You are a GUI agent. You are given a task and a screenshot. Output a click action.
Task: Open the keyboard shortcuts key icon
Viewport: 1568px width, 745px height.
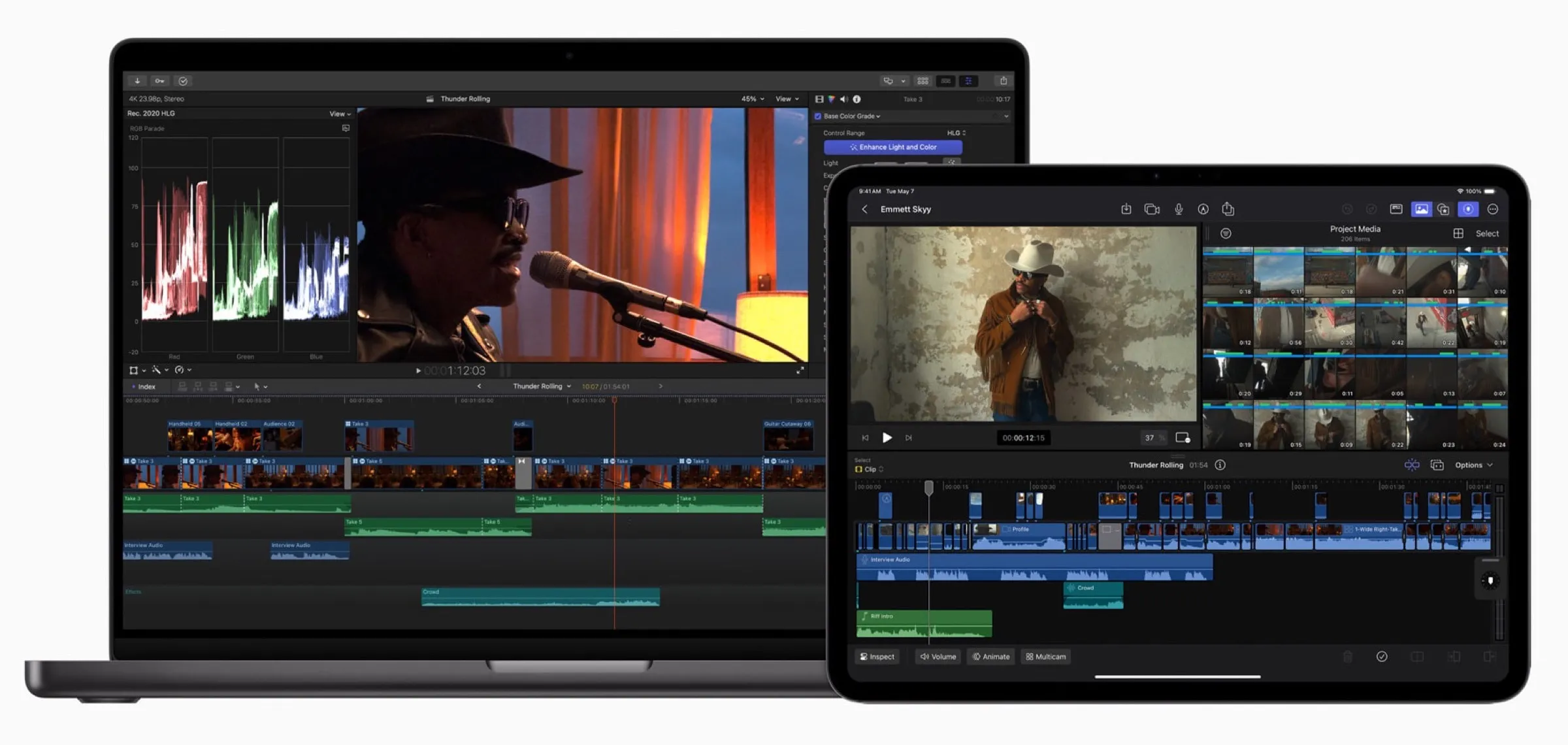pyautogui.click(x=160, y=80)
